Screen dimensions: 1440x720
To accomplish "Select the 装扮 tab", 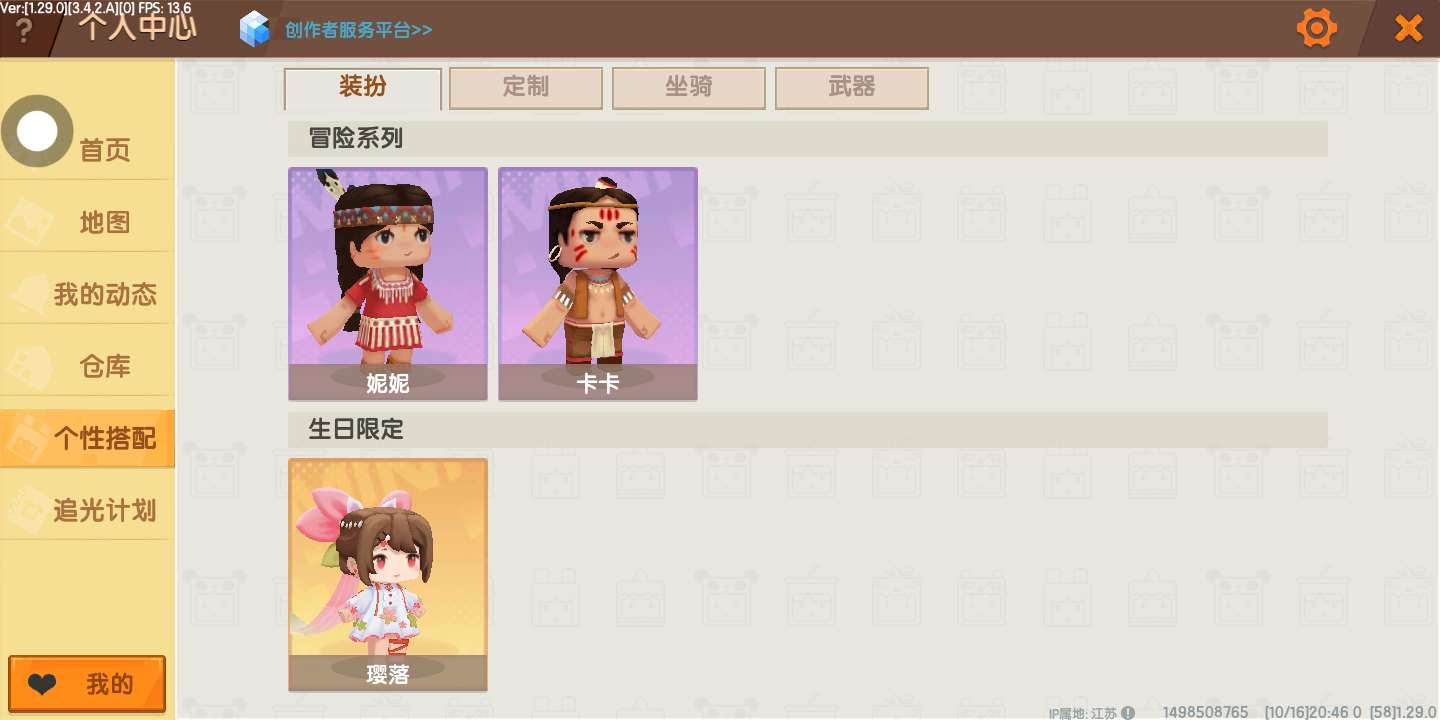I will click(x=363, y=88).
